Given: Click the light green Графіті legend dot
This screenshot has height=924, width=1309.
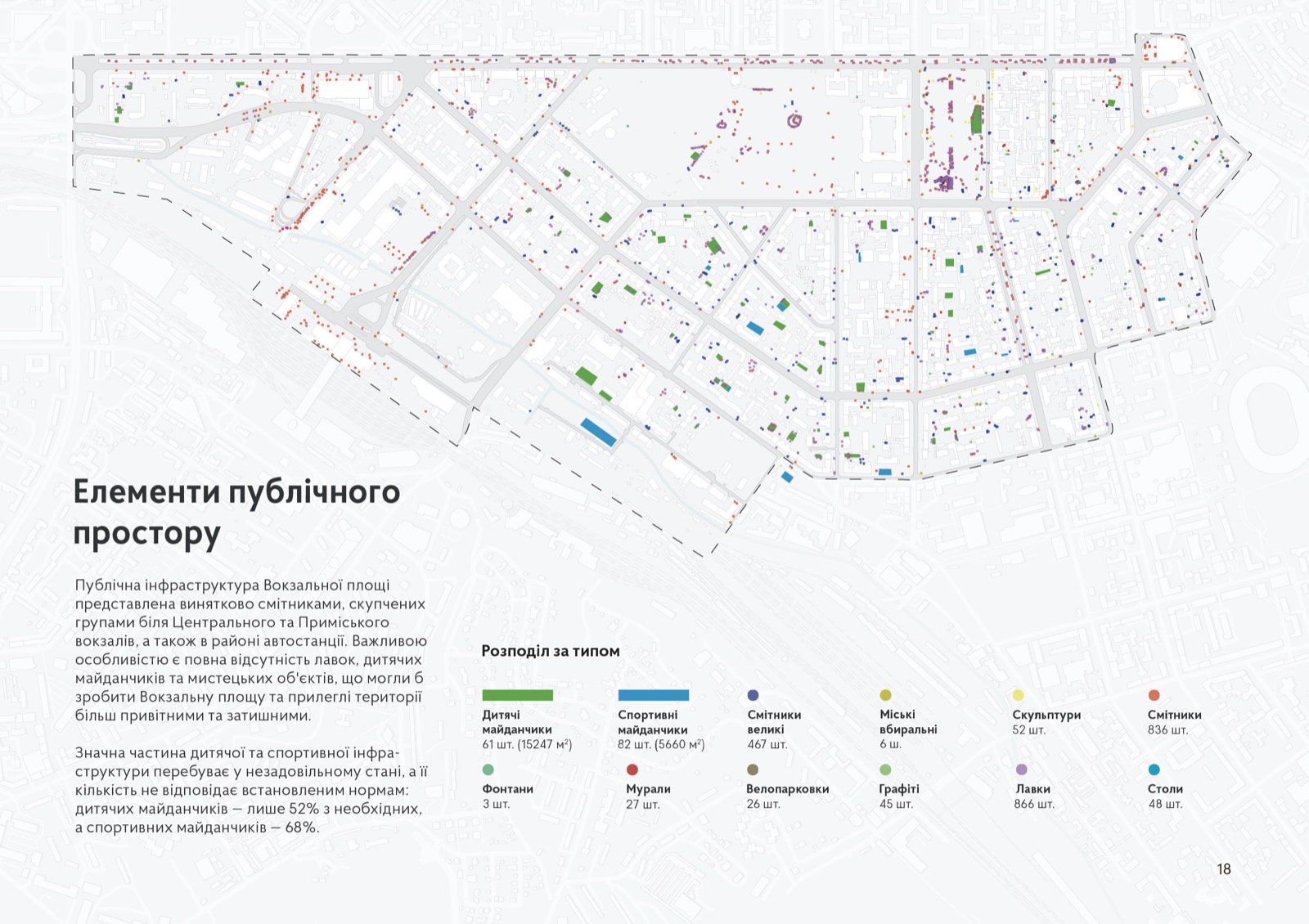Looking at the screenshot, I should [x=885, y=769].
